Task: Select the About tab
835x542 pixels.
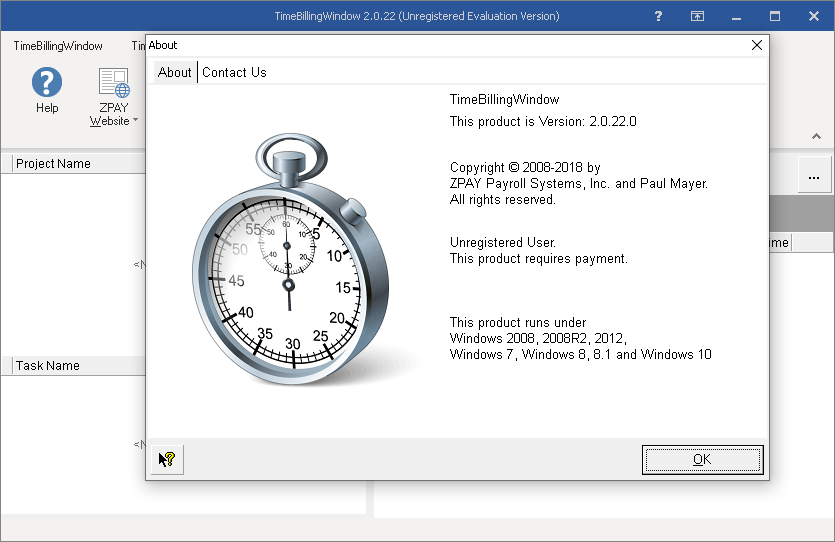Action: coord(175,72)
